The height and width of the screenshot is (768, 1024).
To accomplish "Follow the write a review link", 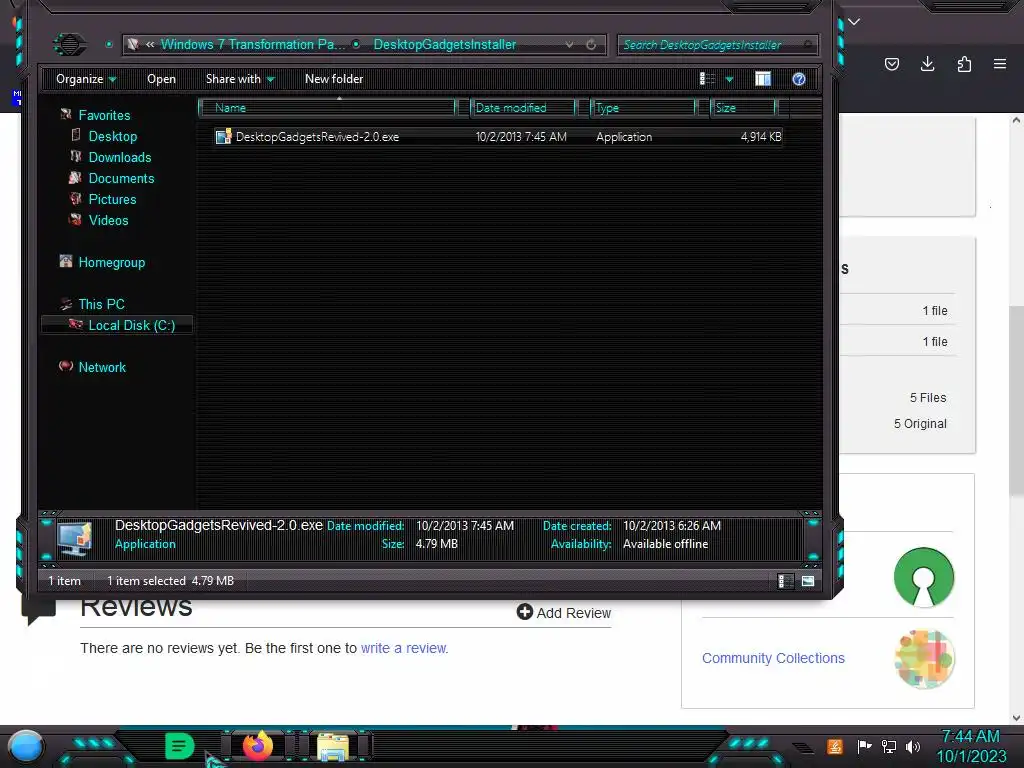I will [404, 648].
